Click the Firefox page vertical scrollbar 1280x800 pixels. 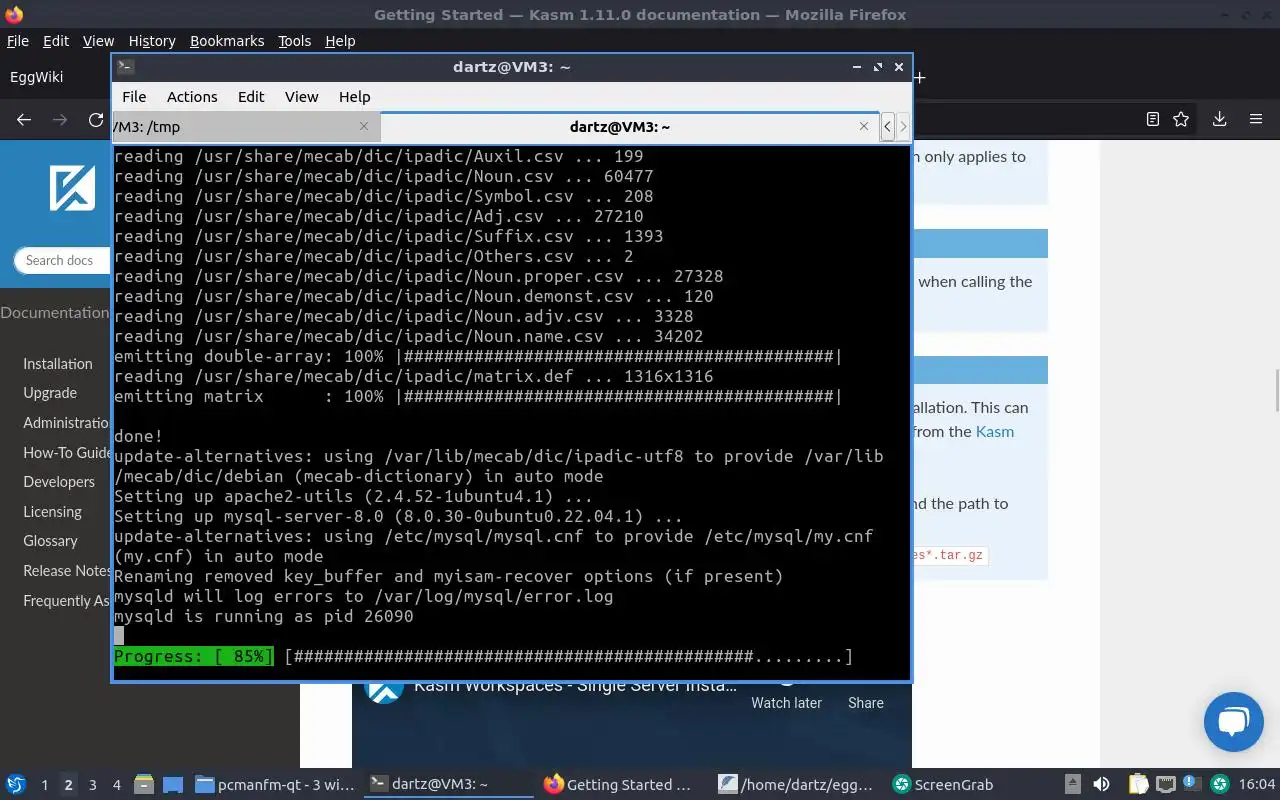[x=1276, y=390]
